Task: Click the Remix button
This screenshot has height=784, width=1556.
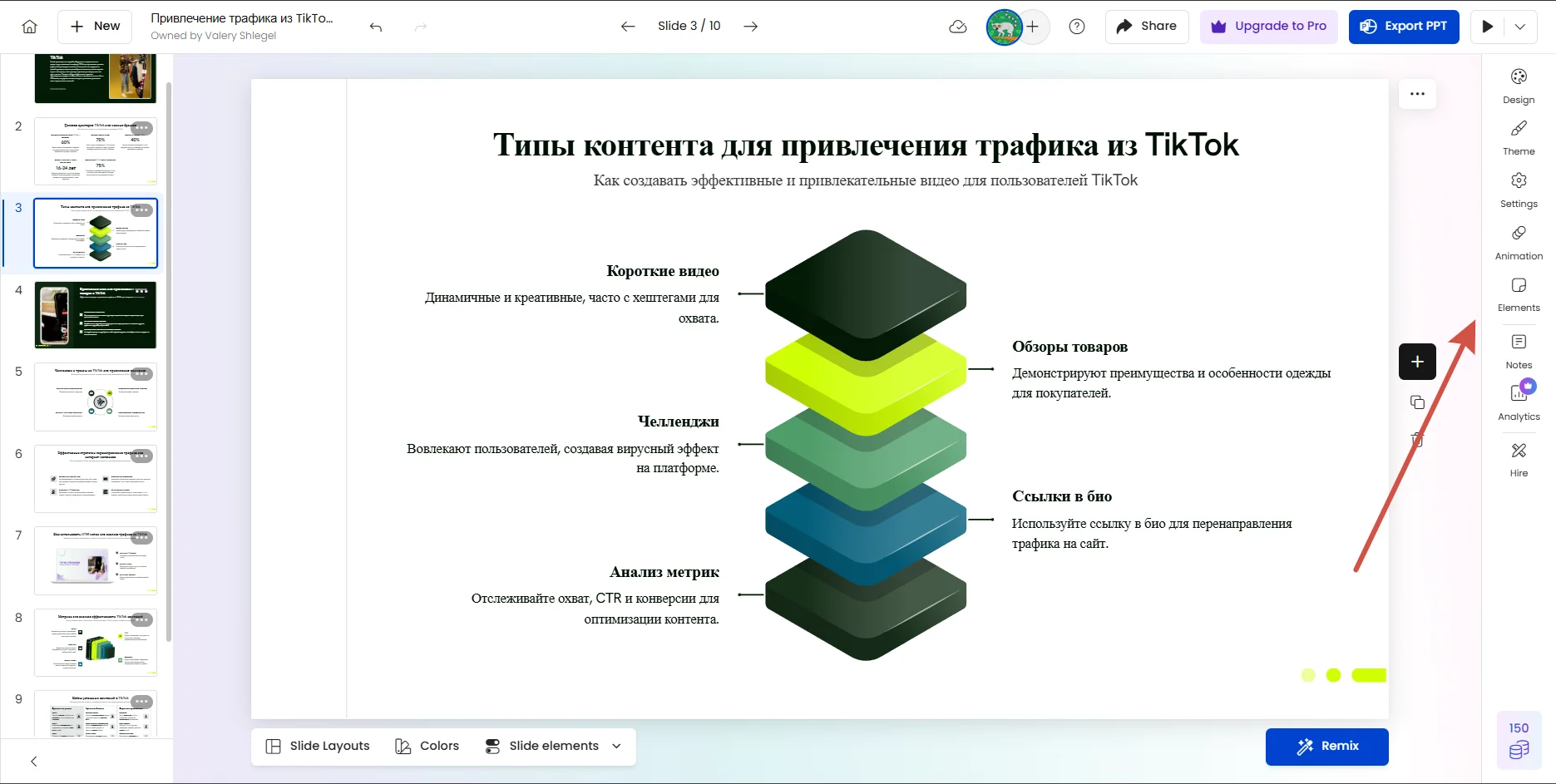Action: click(x=1326, y=747)
